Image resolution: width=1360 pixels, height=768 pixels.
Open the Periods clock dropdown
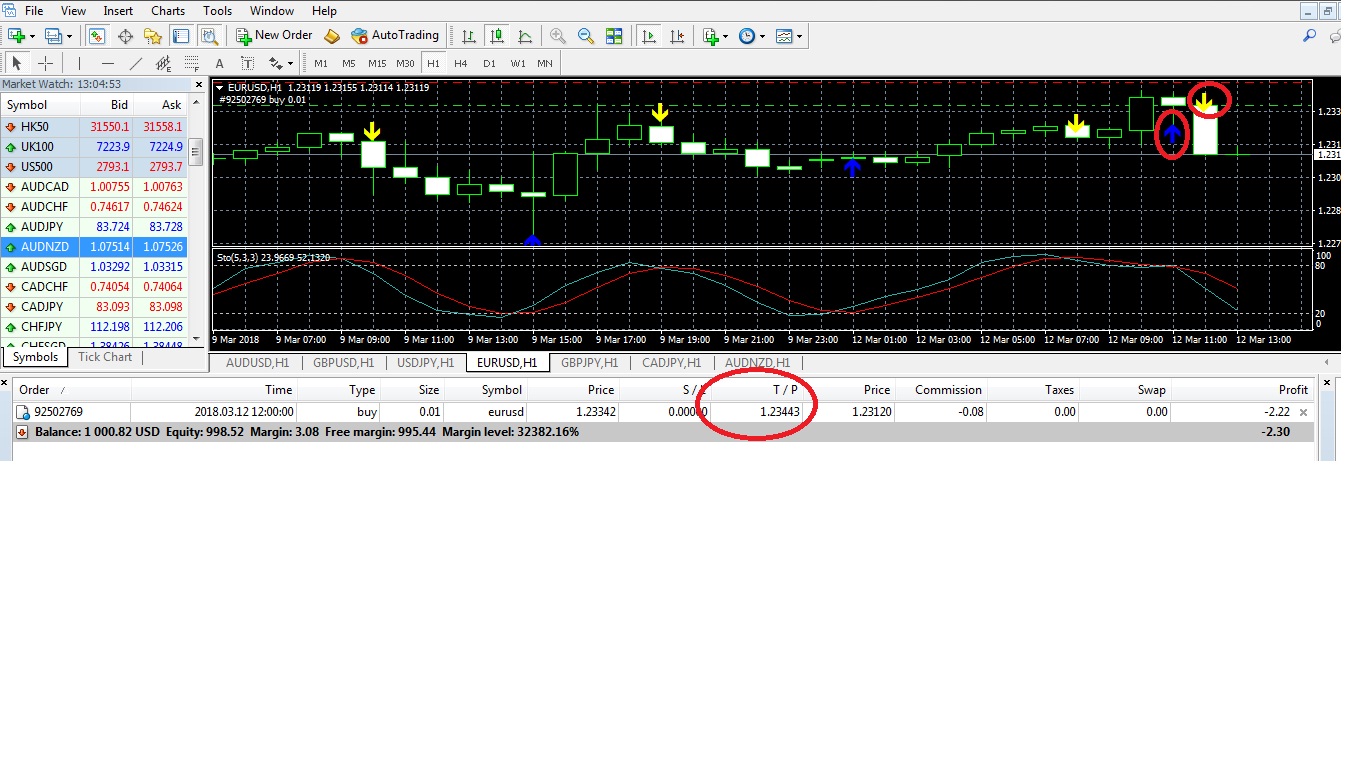pos(751,36)
